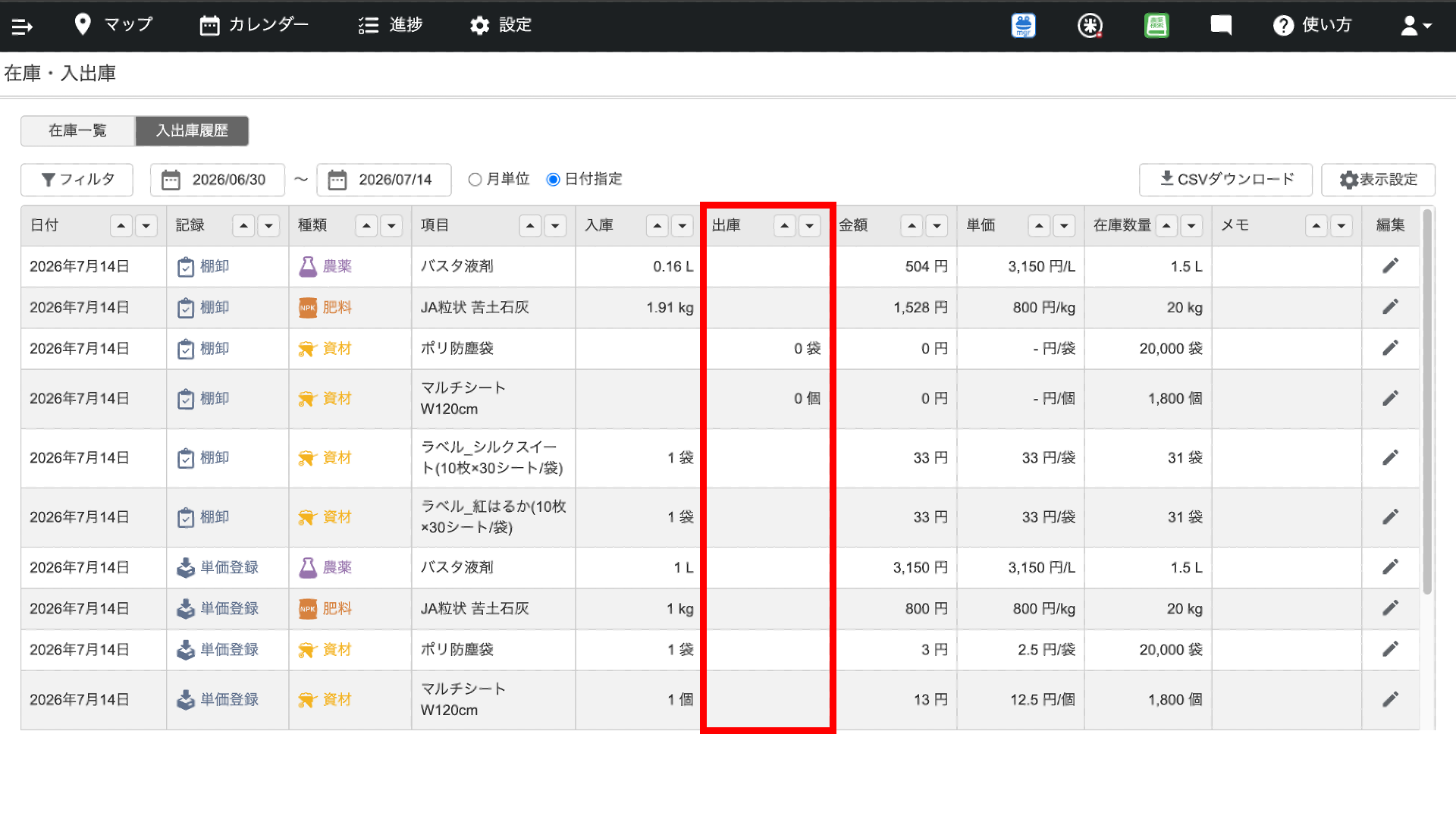This screenshot has width=1456, height=819.
Task: Sort 項目 column ascending
Action: [x=530, y=225]
